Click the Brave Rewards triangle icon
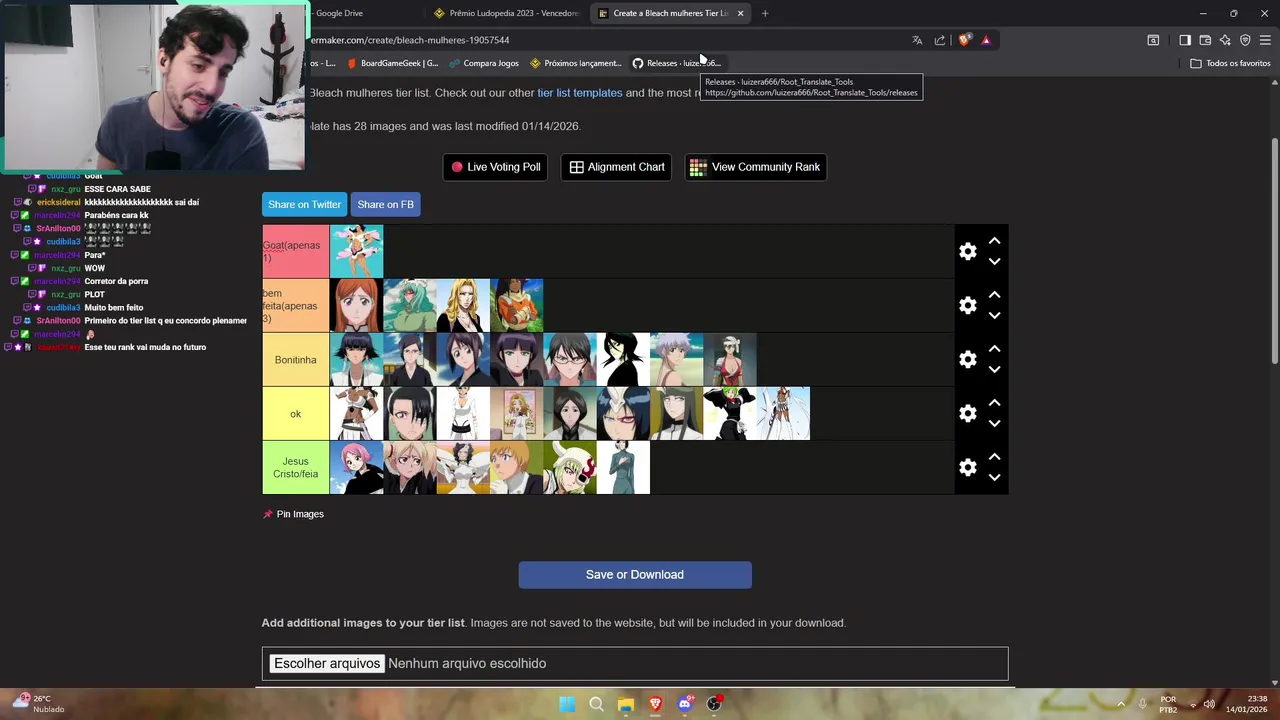Screen dimensions: 1280x720 click(986, 40)
